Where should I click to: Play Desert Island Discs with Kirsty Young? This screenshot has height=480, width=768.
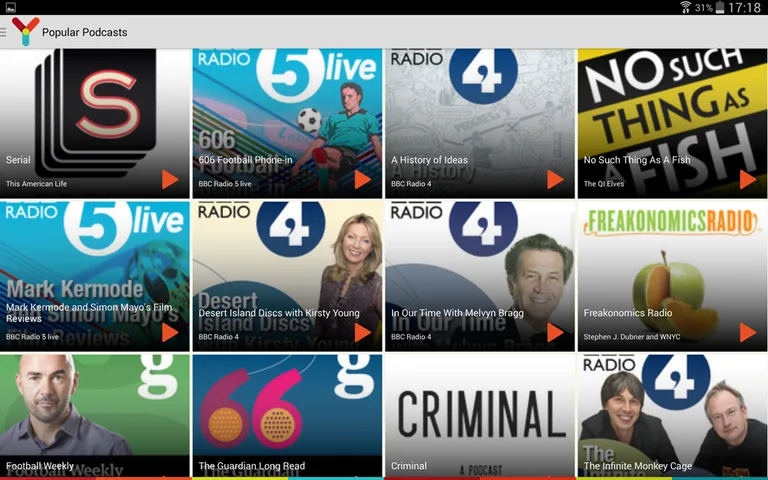click(x=362, y=333)
